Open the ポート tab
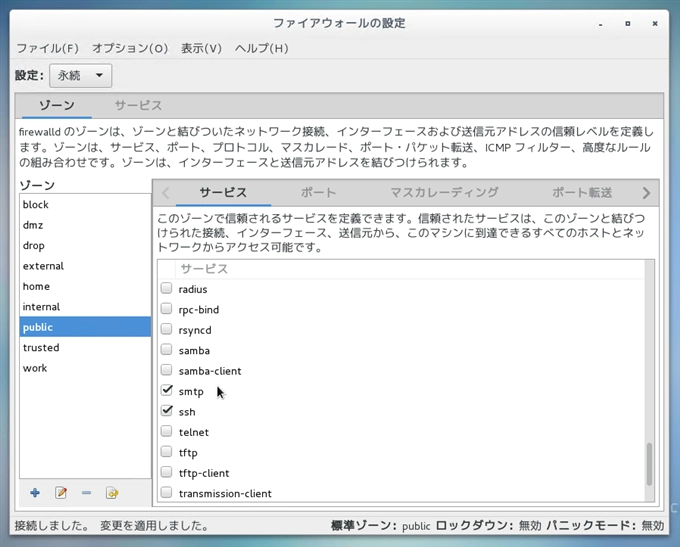This screenshot has width=680, height=547. click(x=319, y=193)
